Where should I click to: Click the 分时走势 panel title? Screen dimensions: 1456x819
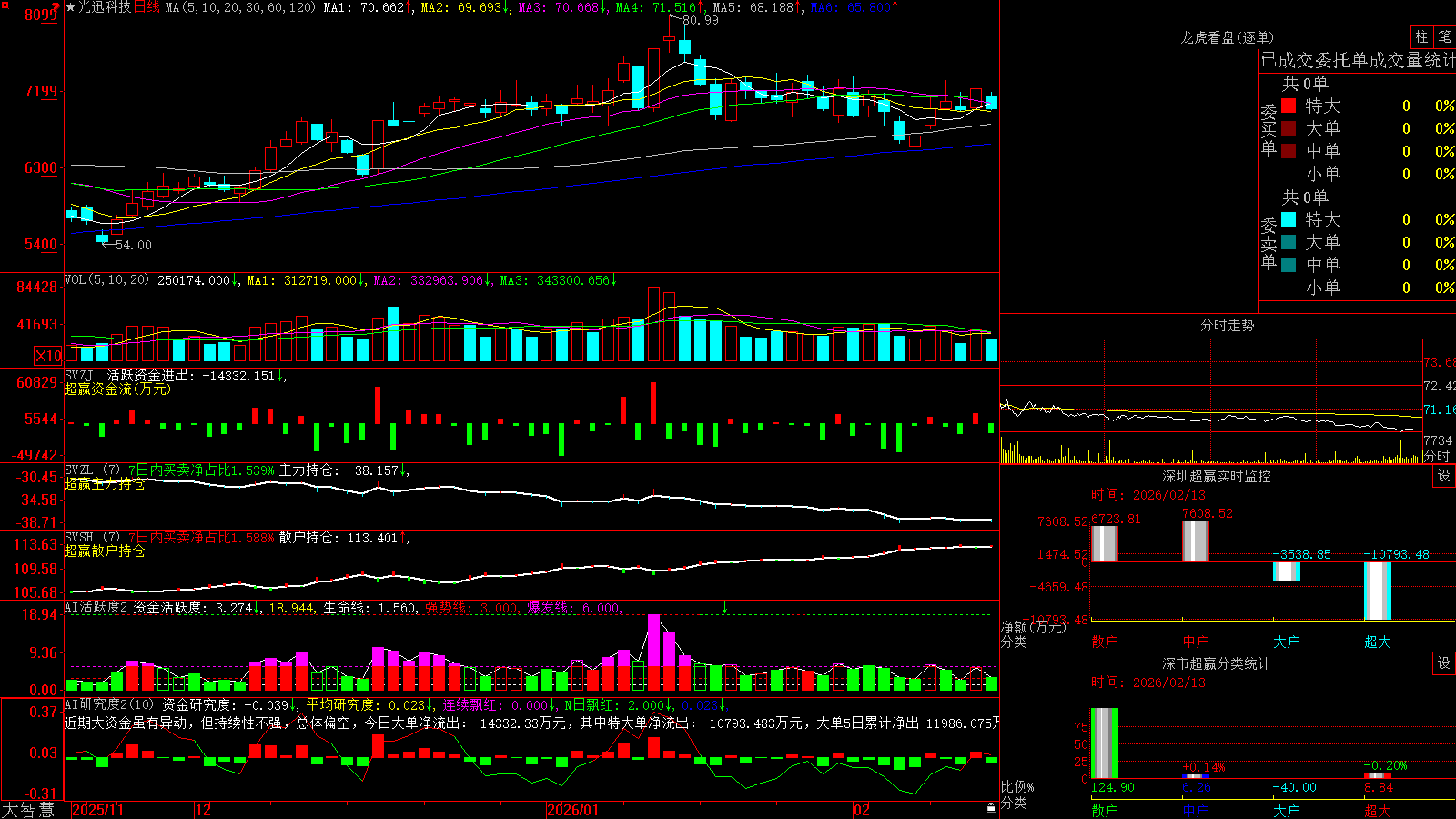[1228, 325]
